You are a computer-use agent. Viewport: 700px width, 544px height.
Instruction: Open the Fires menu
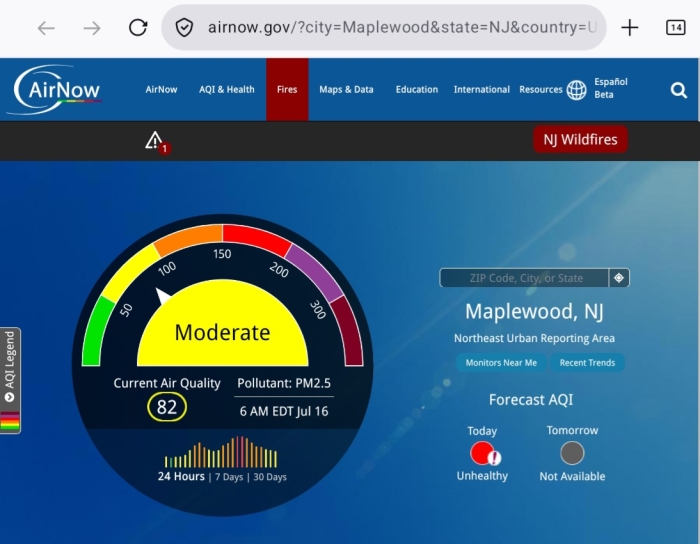coord(287,89)
